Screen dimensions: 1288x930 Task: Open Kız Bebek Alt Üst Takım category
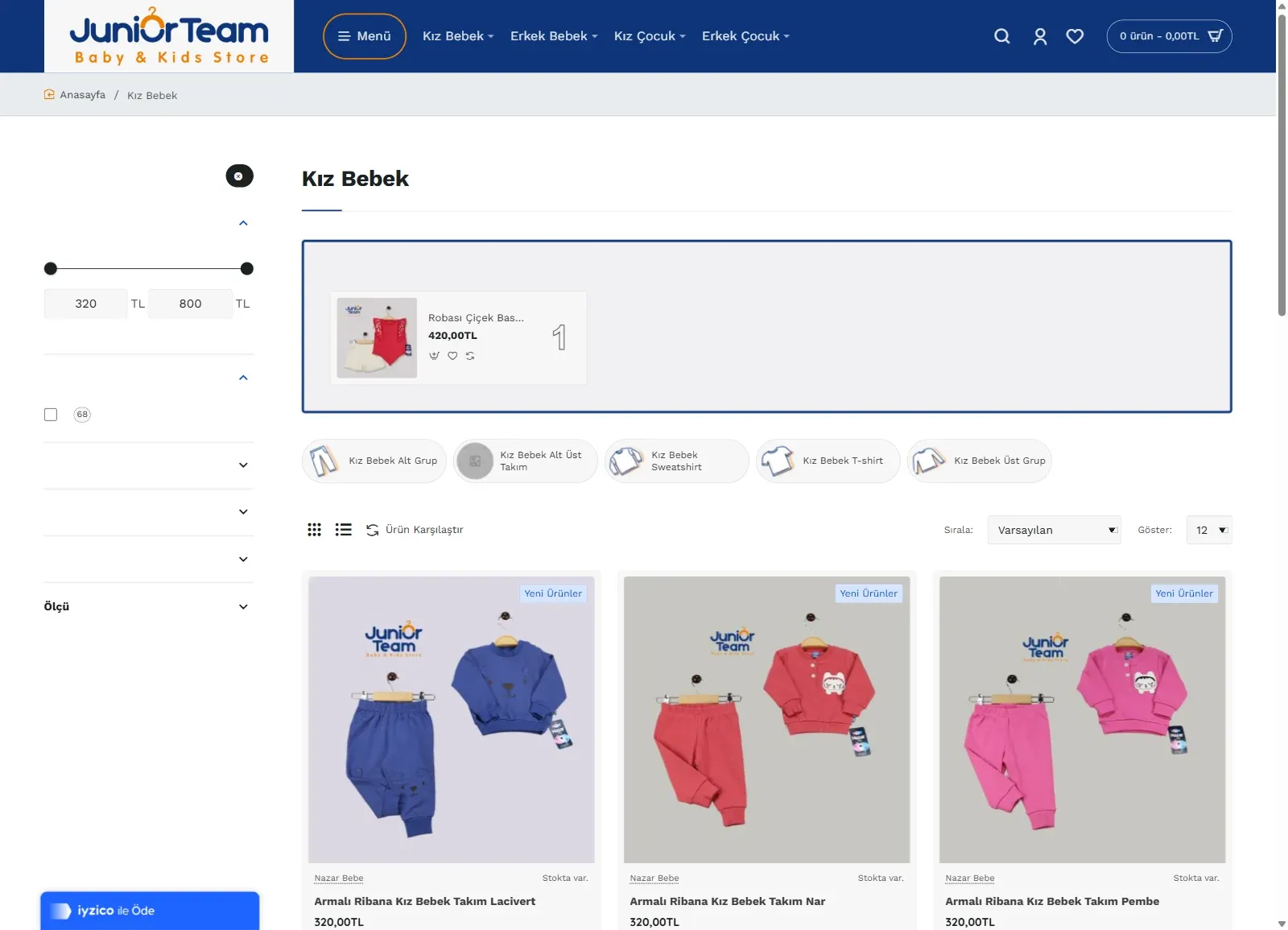click(x=525, y=461)
